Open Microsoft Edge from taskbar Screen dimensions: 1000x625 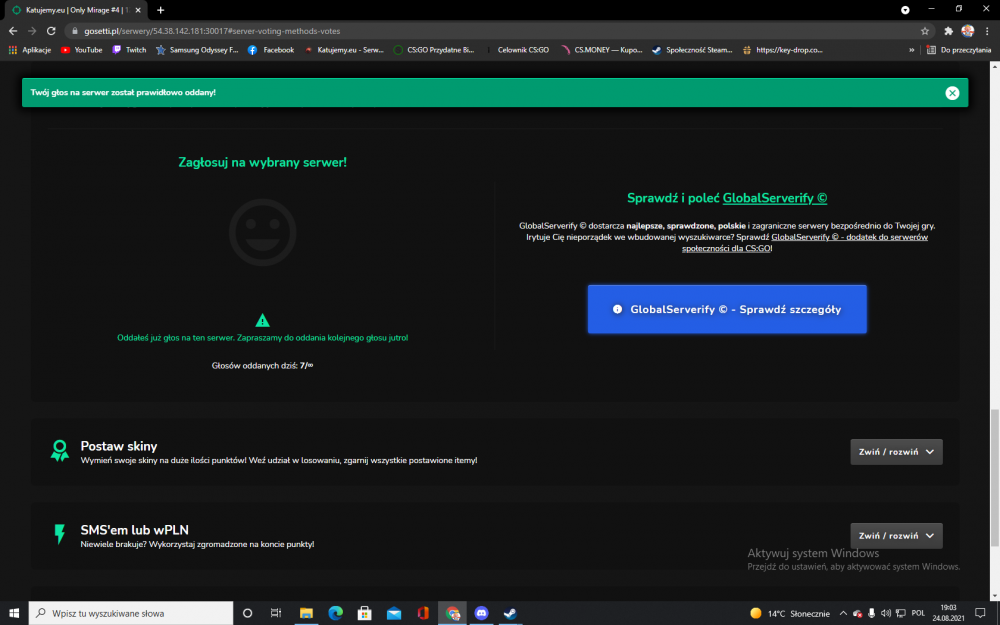[x=335, y=614]
